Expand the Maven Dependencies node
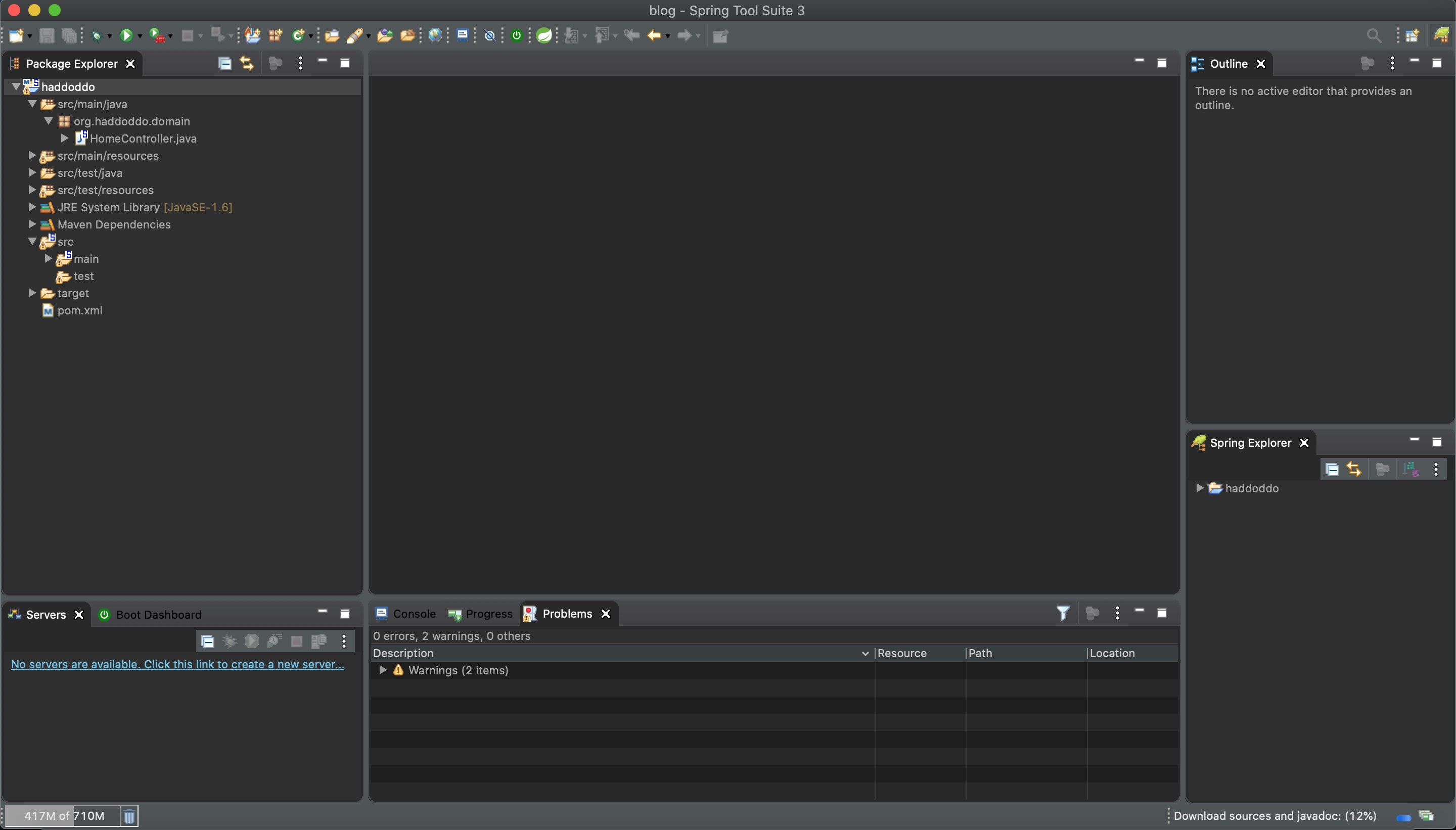 coord(32,224)
